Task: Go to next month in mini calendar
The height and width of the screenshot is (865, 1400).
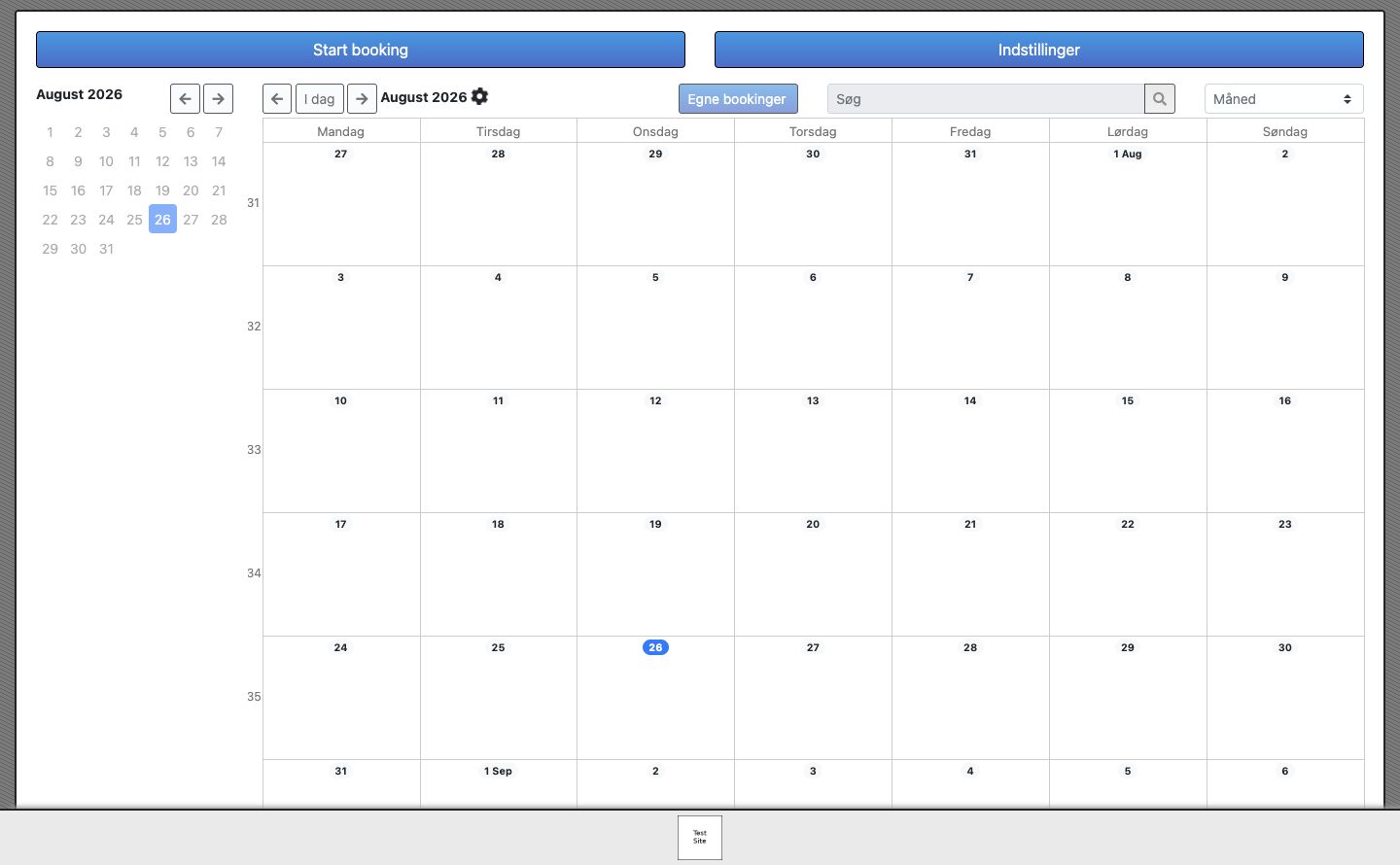Action: coord(218,98)
